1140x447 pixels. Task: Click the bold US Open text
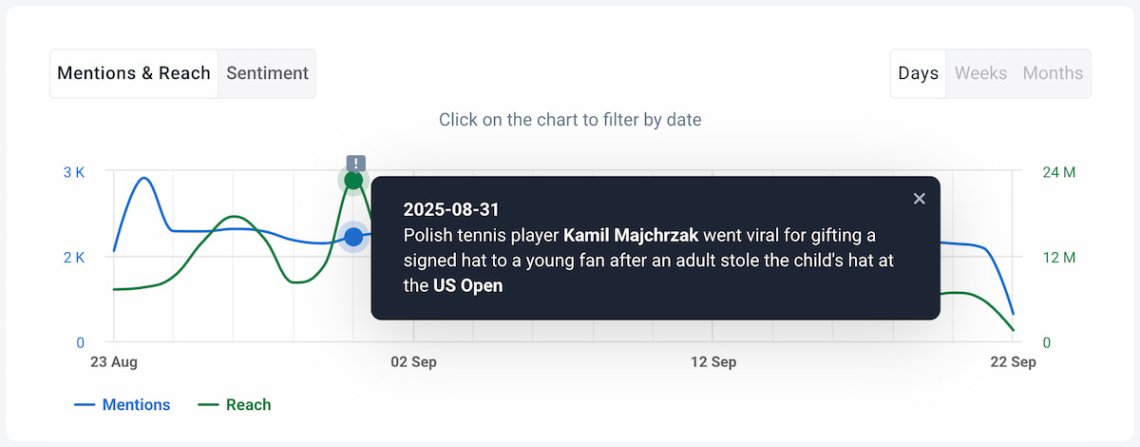tap(467, 286)
